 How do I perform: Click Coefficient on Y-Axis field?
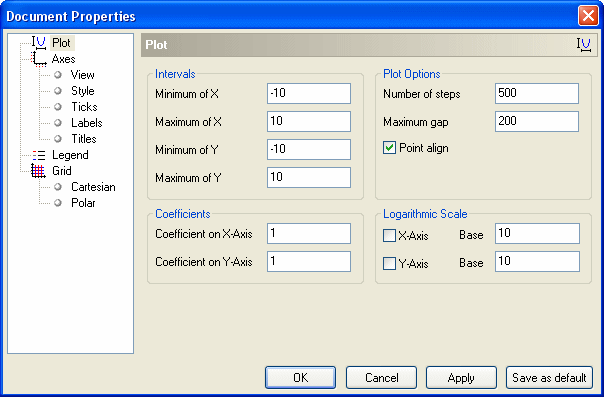click(x=309, y=261)
